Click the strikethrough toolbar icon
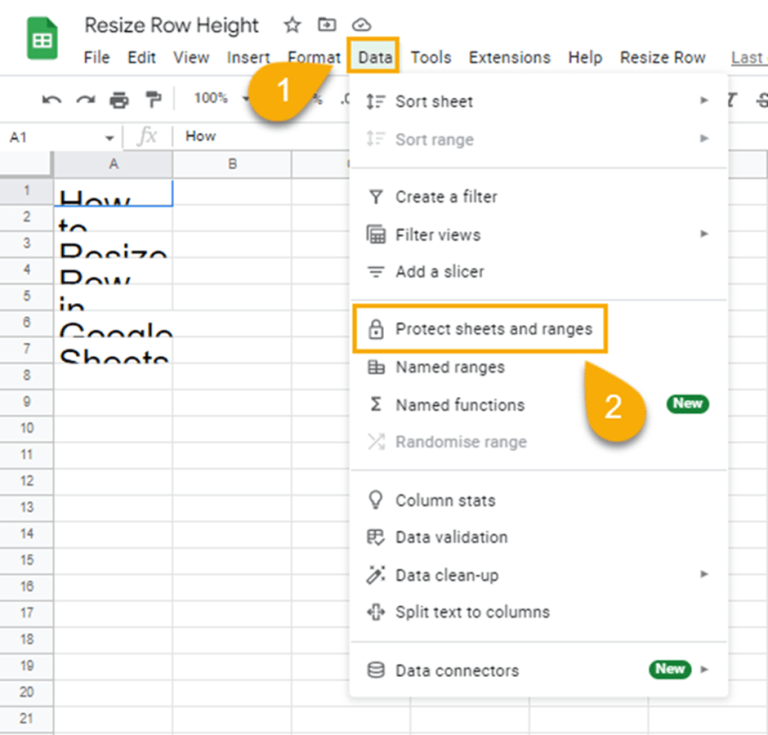 point(762,100)
